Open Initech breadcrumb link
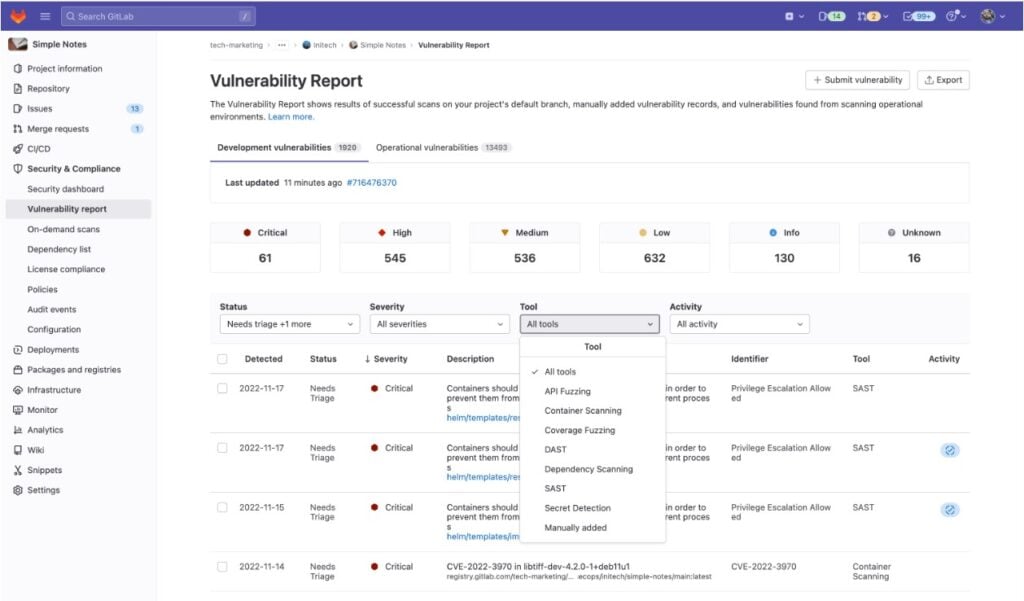Image resolution: width=1024 pixels, height=601 pixels. pos(319,45)
